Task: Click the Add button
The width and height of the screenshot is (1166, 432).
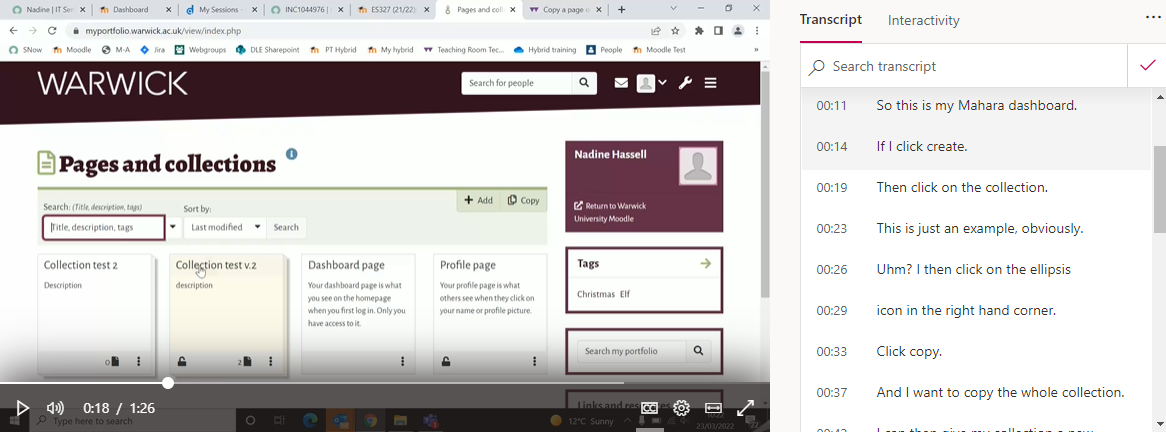Action: click(x=477, y=200)
